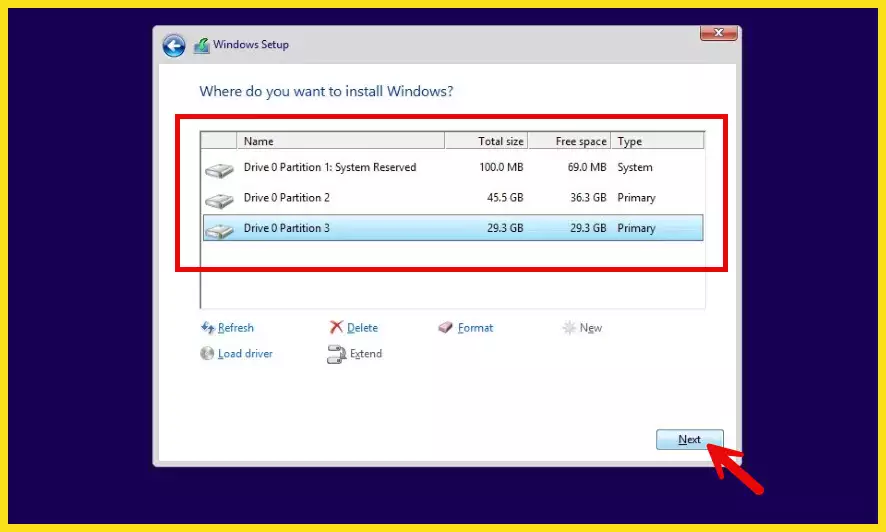Go back using the blue arrow button
Viewport: 886px width, 532px height.
coord(174,45)
